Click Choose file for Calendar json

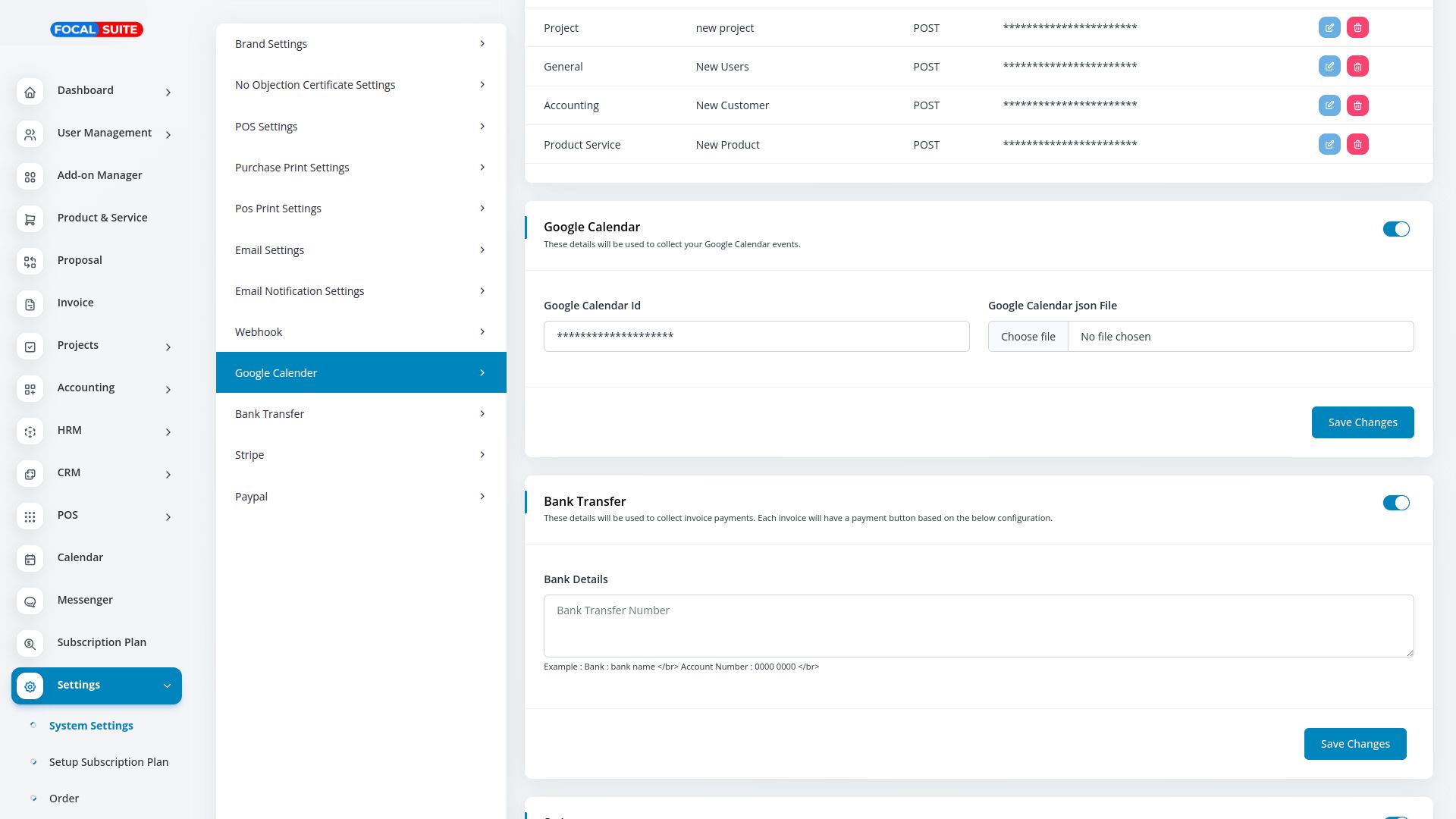tap(1028, 337)
